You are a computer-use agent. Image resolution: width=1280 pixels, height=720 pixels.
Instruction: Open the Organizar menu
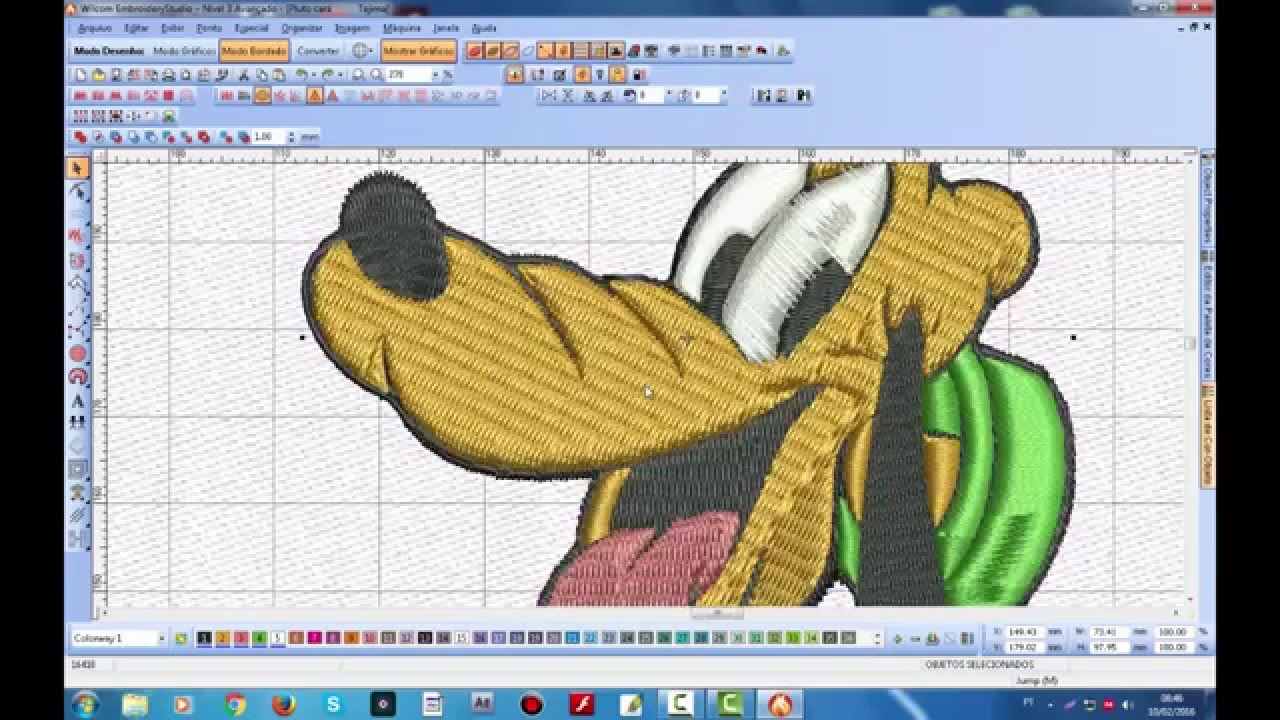coord(301,28)
